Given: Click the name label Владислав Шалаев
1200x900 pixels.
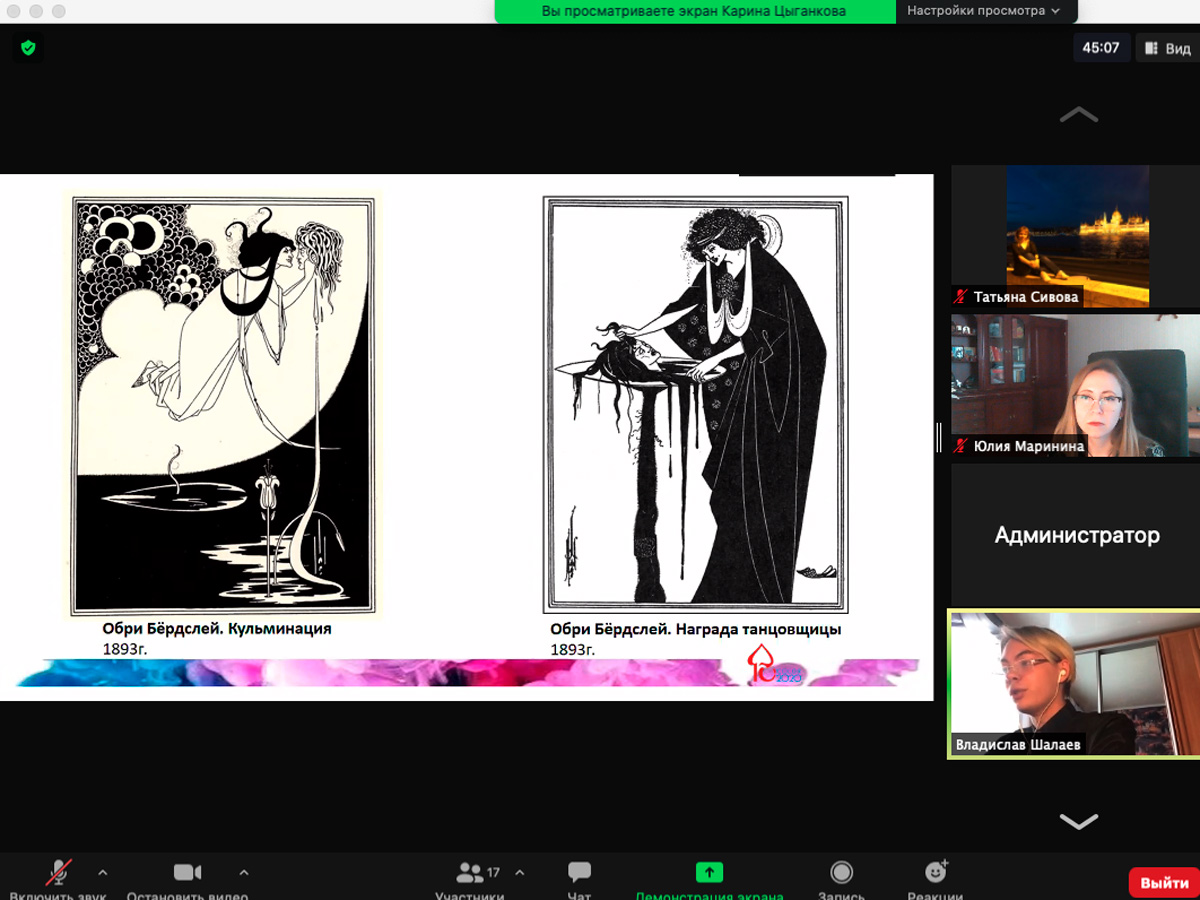Looking at the screenshot, I should tap(1018, 745).
